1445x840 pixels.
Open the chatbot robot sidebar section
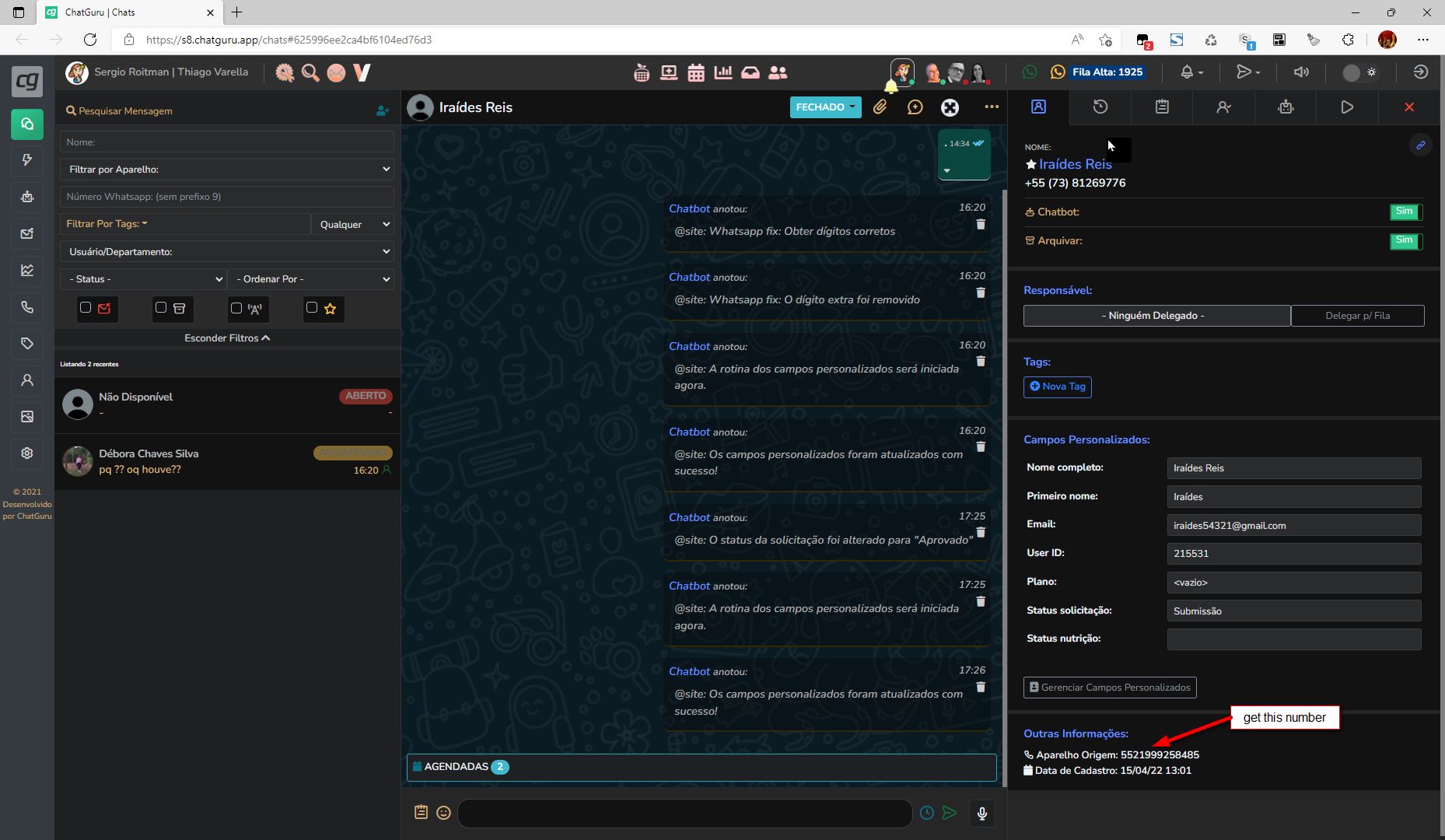[27, 197]
